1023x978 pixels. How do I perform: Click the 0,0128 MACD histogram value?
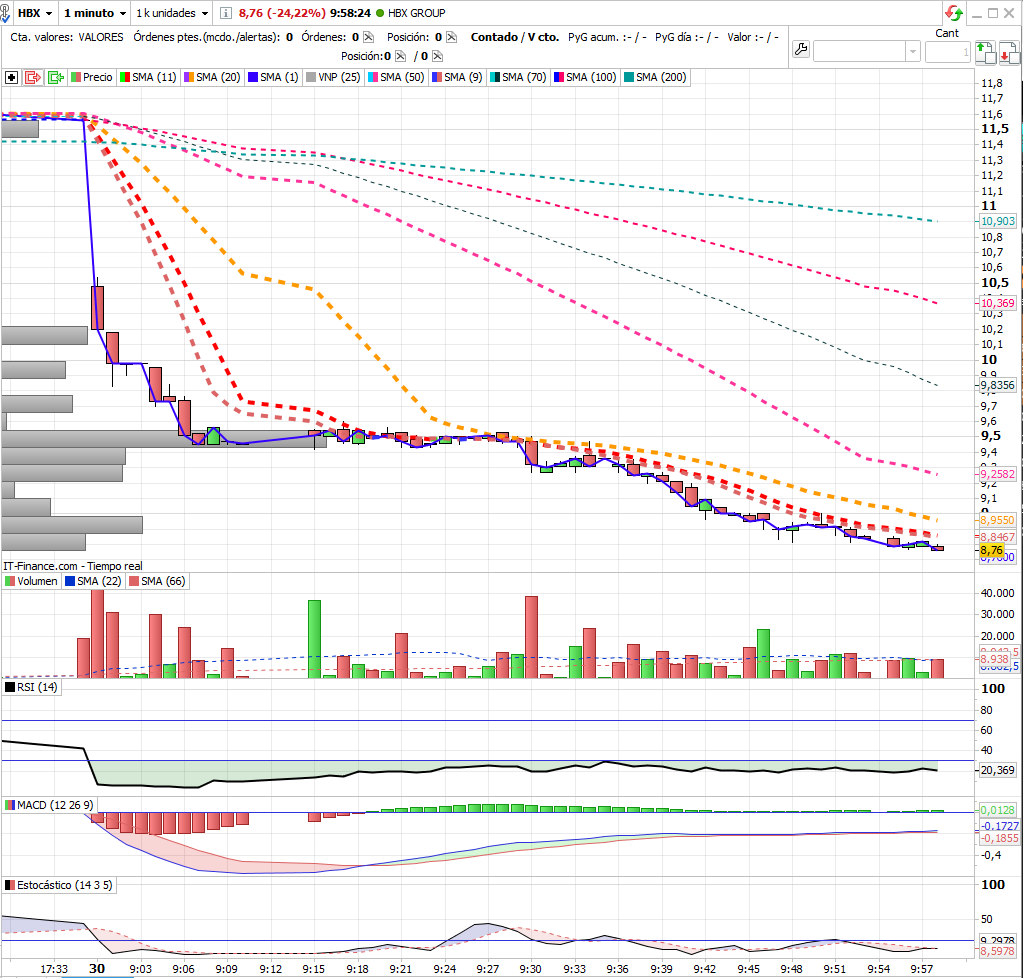click(998, 810)
